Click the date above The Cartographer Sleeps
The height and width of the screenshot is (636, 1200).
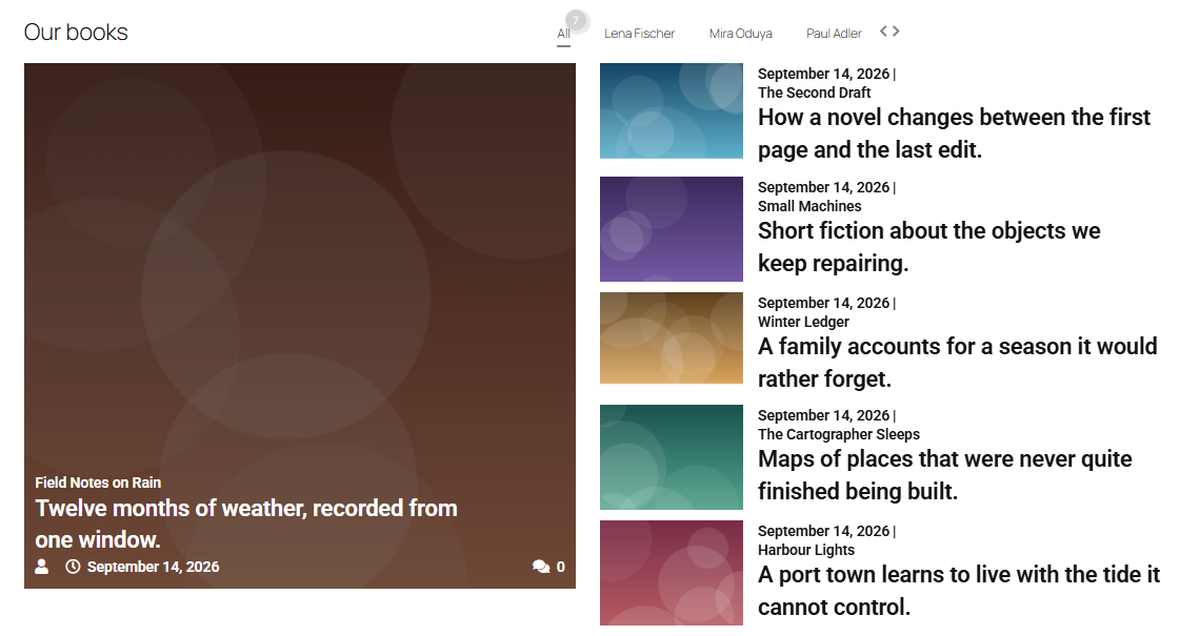tap(823, 415)
